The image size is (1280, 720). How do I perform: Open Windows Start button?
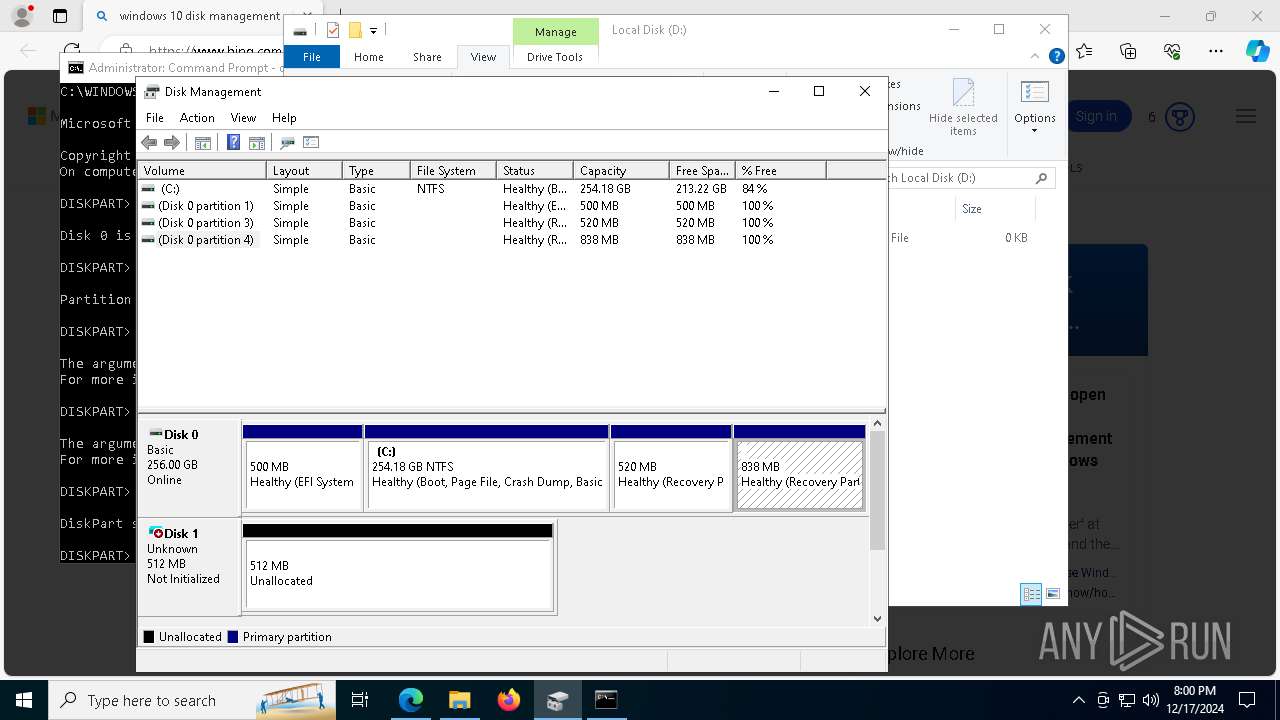tap(24, 700)
